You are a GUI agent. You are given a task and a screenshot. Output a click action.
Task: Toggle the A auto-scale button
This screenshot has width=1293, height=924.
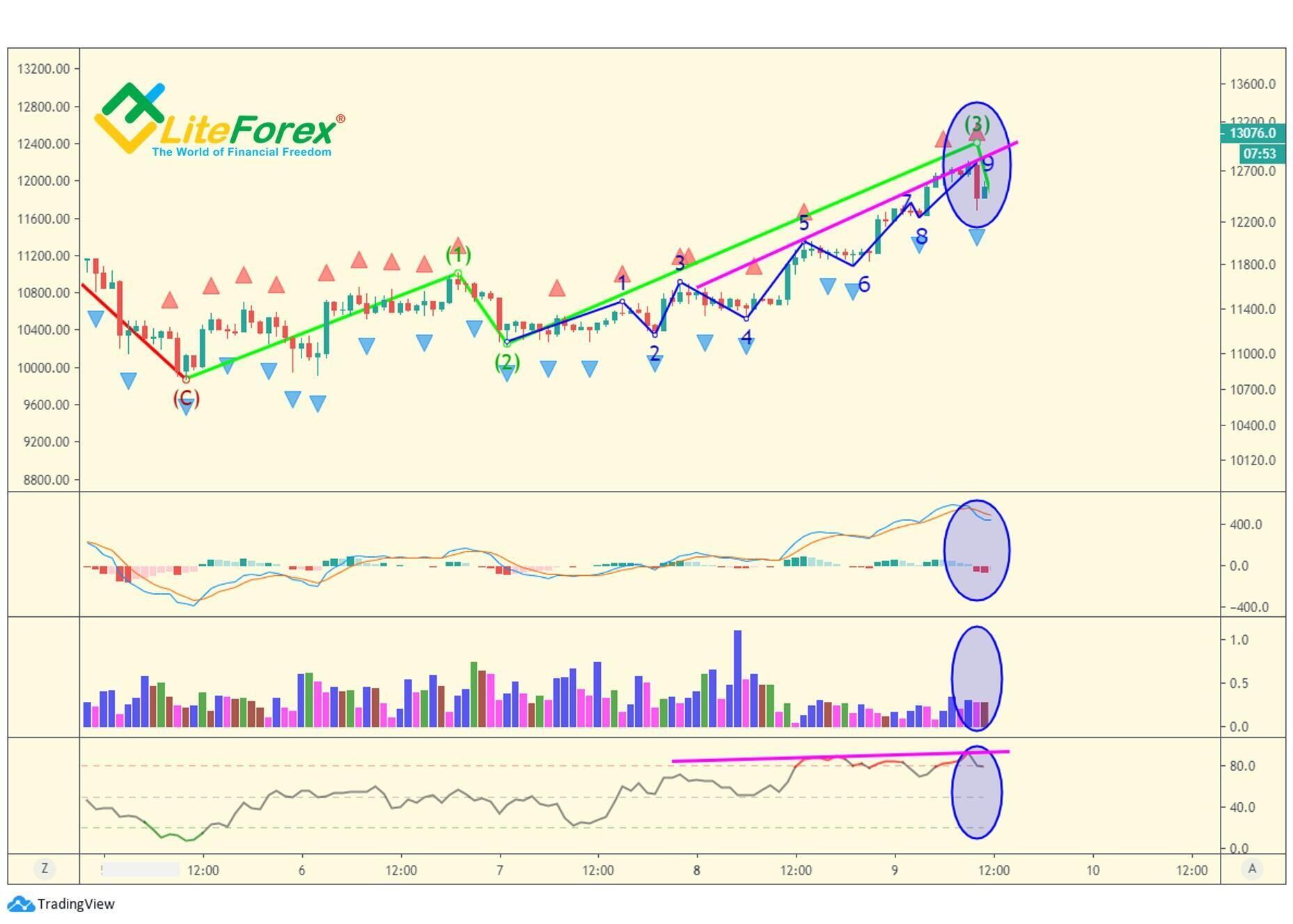pyautogui.click(x=1252, y=868)
